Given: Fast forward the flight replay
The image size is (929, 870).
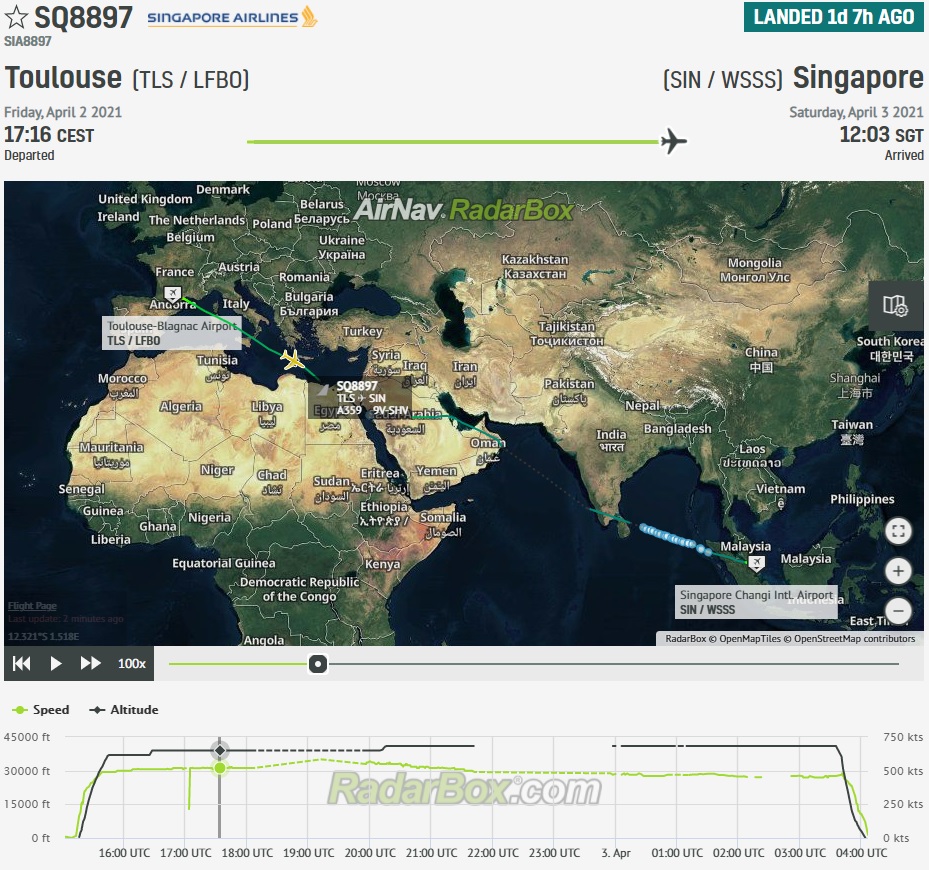Looking at the screenshot, I should tap(91, 663).
